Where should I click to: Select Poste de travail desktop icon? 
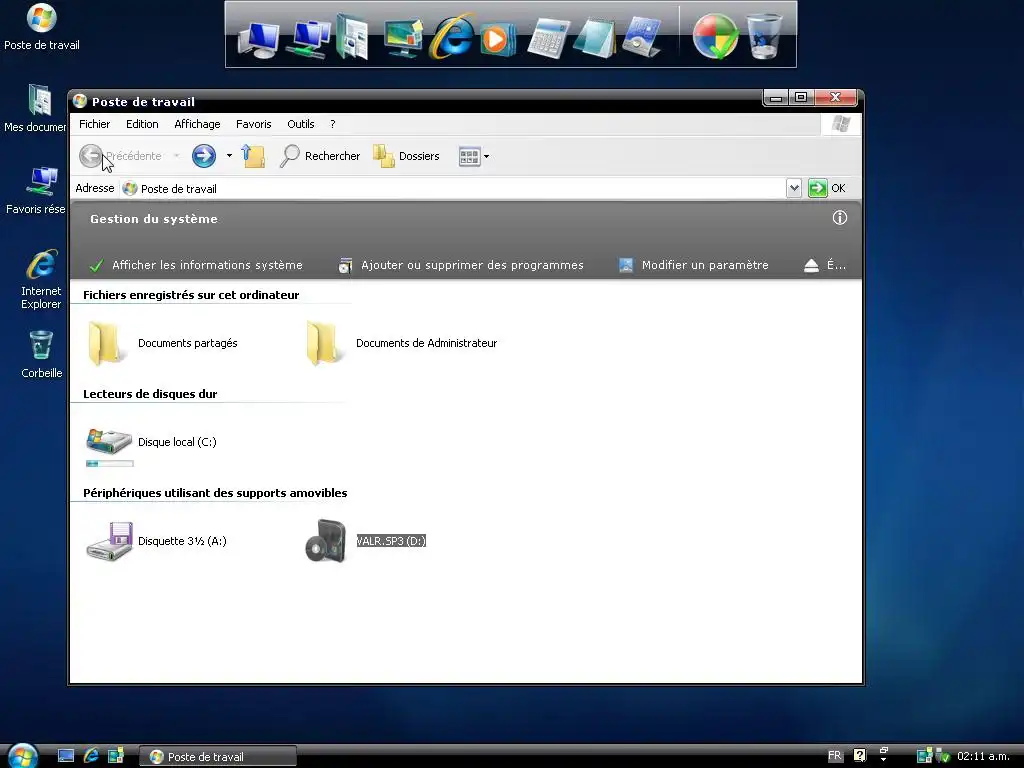41,27
